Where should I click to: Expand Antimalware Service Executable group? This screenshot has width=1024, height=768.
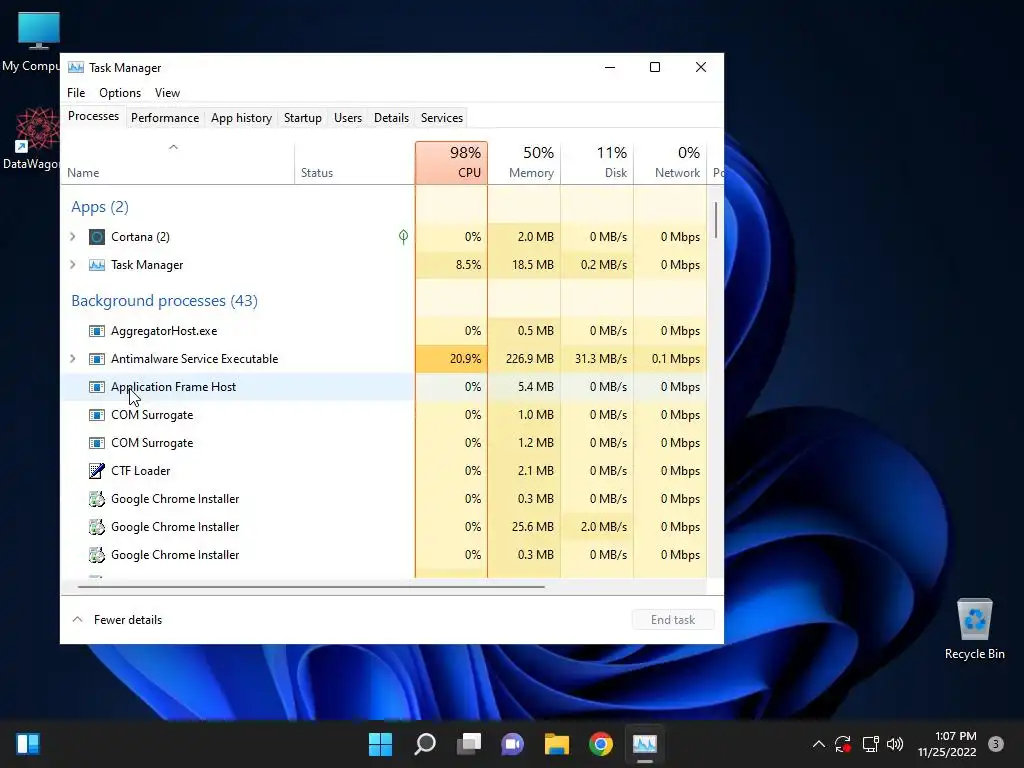click(73, 359)
